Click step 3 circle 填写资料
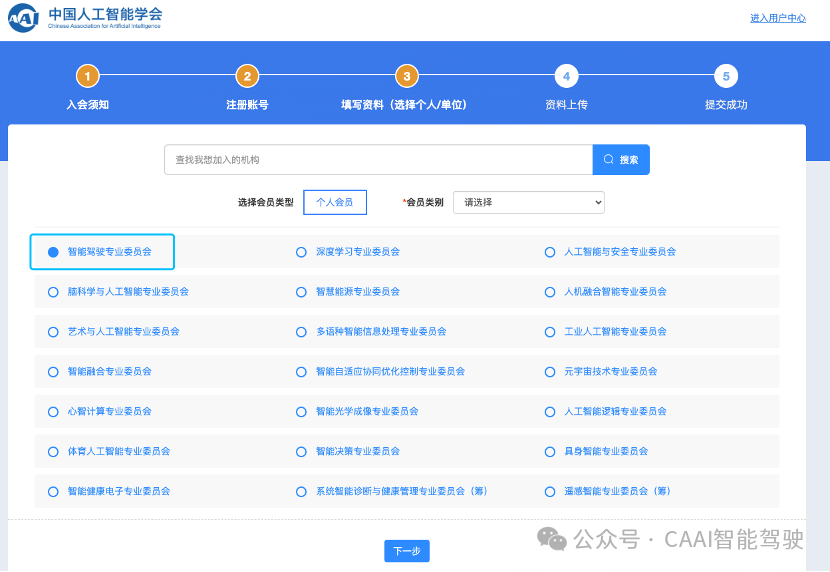Screen dimensions: 830x572 (407, 76)
